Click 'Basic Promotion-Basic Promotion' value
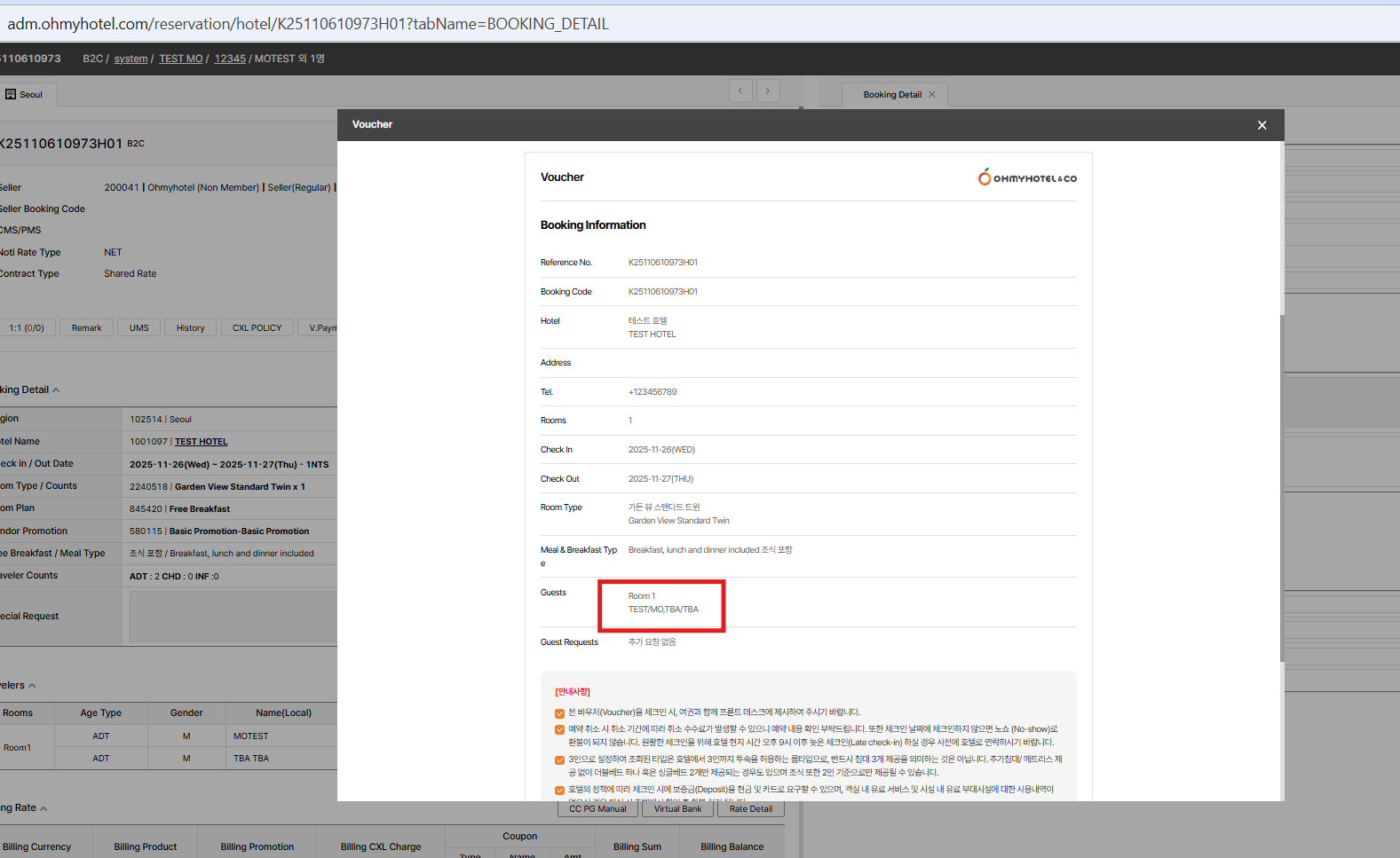Viewport: 1400px width, 858px height. coord(240,531)
